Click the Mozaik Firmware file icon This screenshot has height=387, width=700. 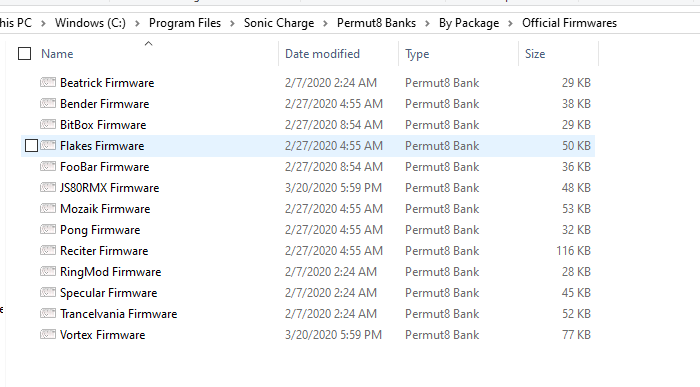48,208
